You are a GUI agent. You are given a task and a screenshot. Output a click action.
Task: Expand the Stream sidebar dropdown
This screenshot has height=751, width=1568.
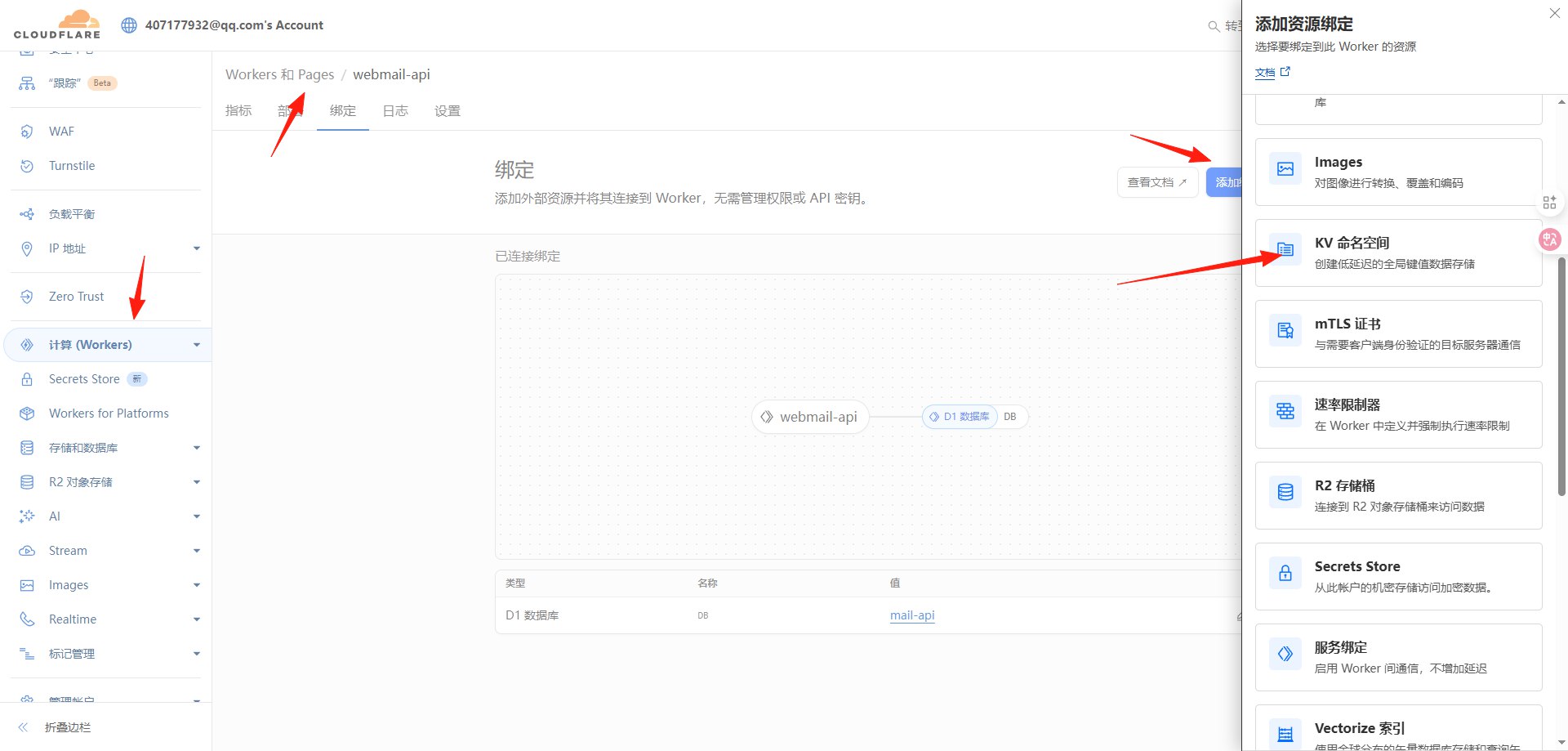pyautogui.click(x=196, y=550)
